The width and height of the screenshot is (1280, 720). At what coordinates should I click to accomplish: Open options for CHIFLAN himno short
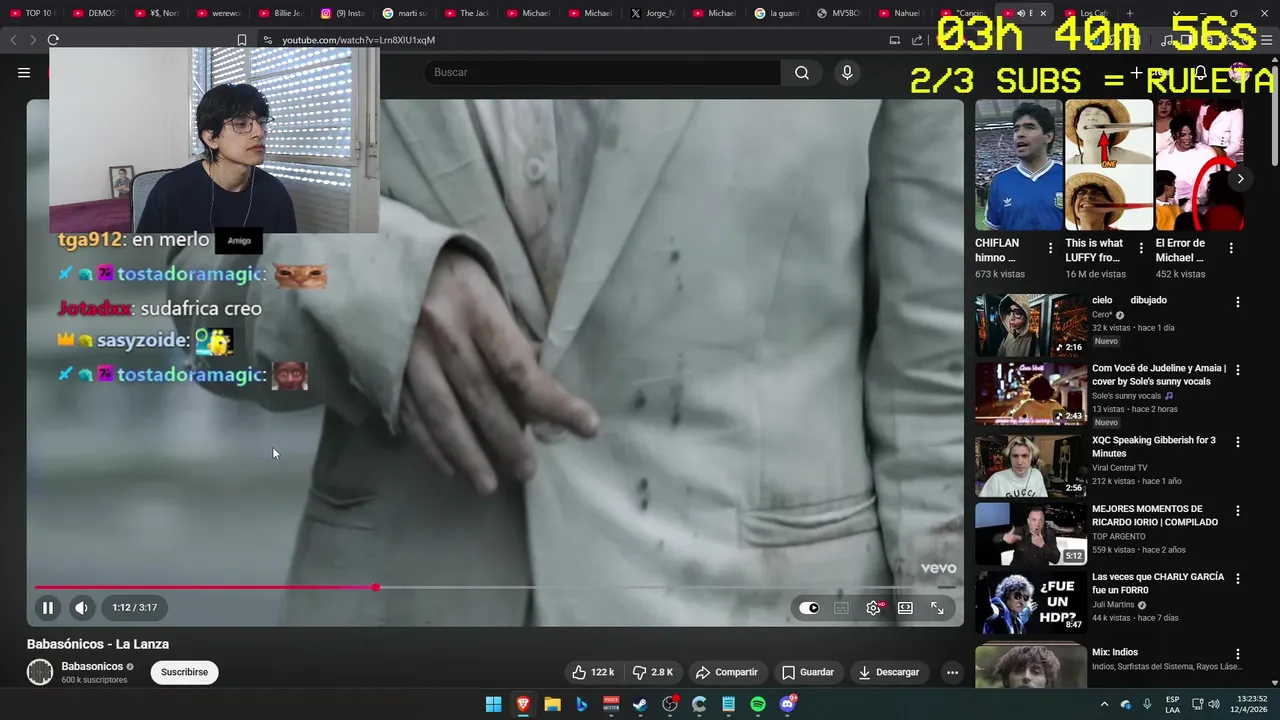(x=1050, y=248)
